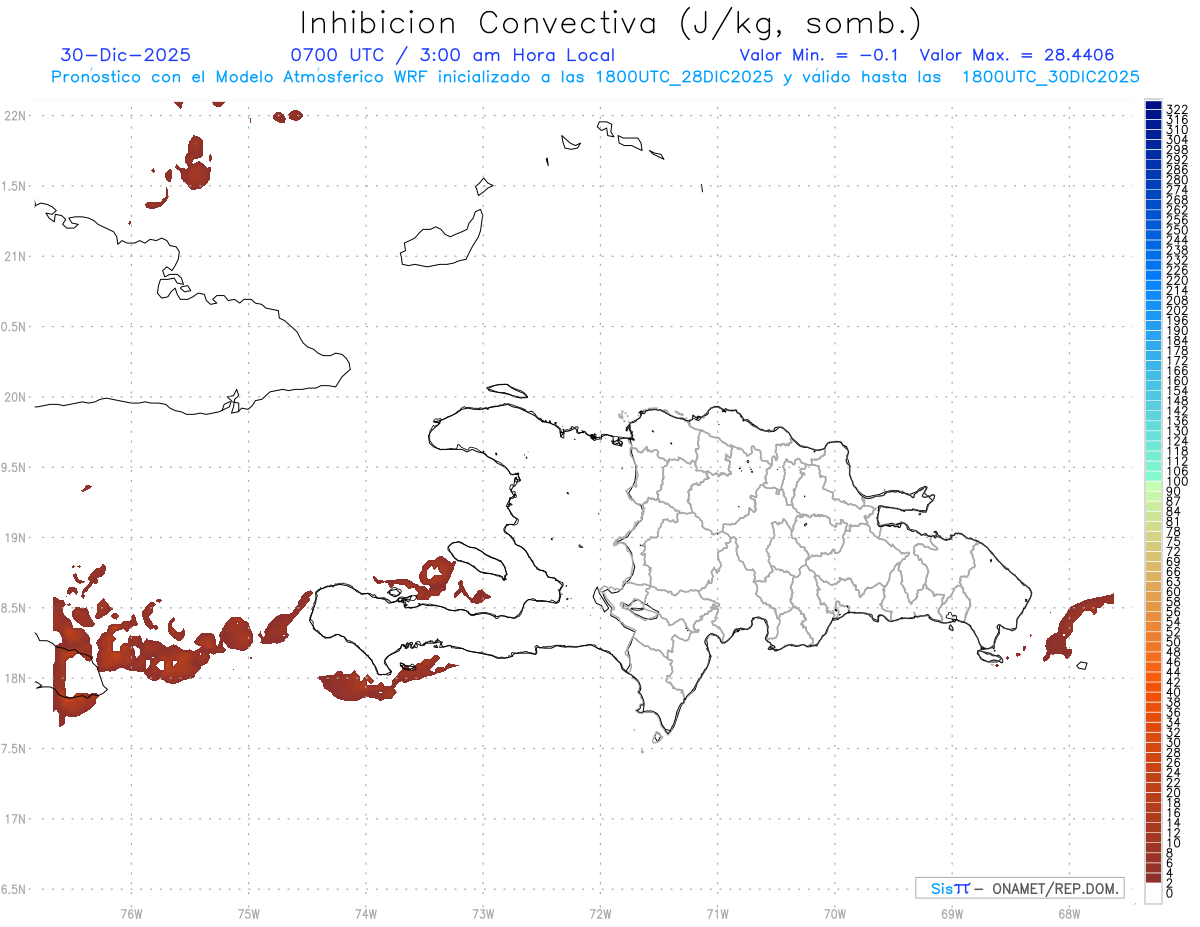Click the '22N' latitude label
The width and height of the screenshot is (1200, 927).
point(15,115)
